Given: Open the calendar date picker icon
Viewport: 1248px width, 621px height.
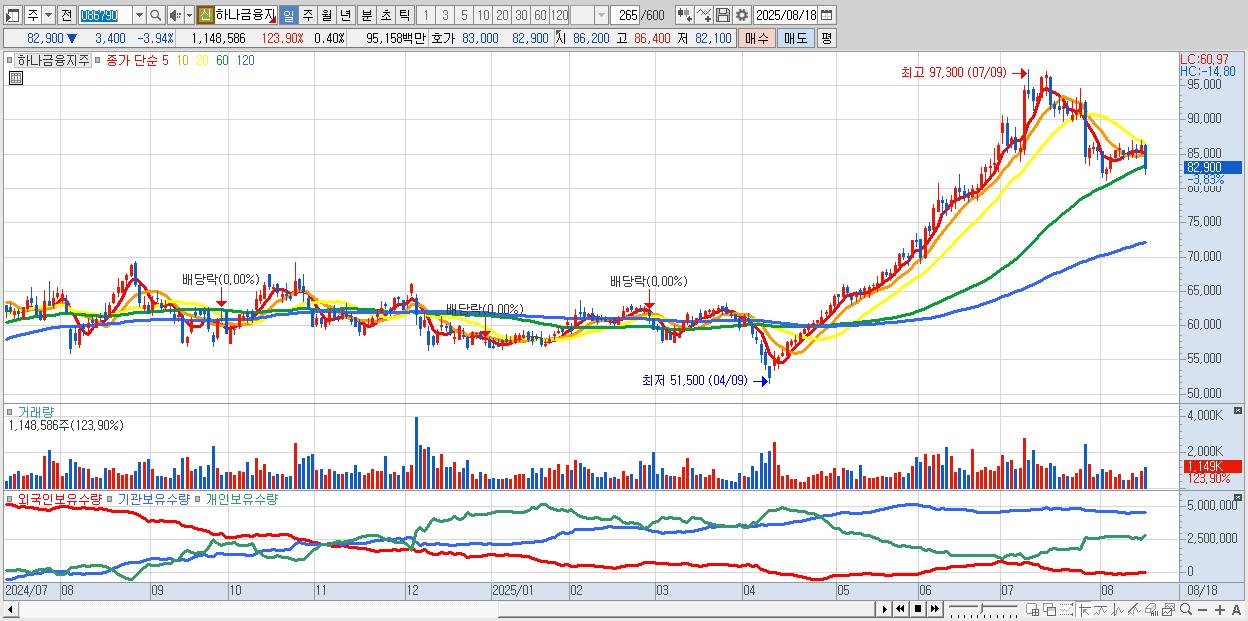Looking at the screenshot, I should coord(825,15).
